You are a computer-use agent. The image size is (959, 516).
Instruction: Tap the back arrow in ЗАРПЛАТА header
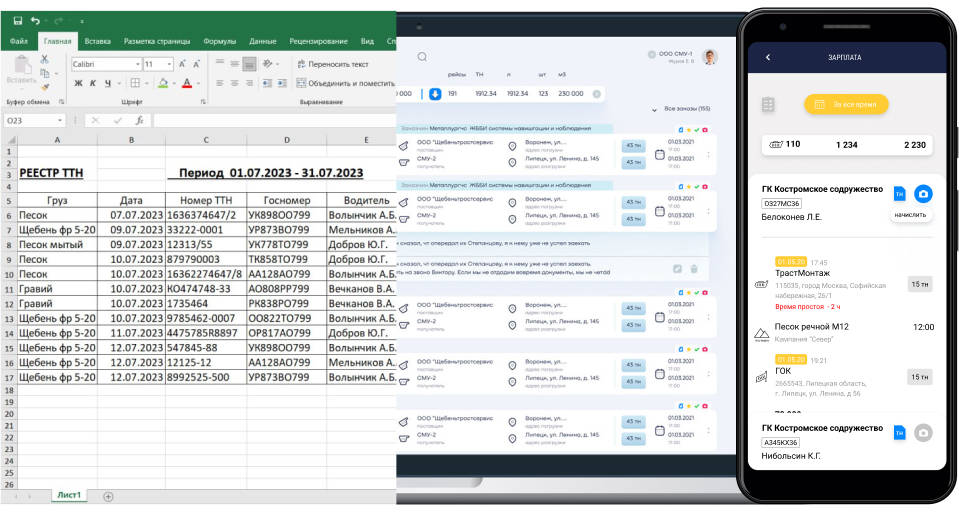click(768, 57)
